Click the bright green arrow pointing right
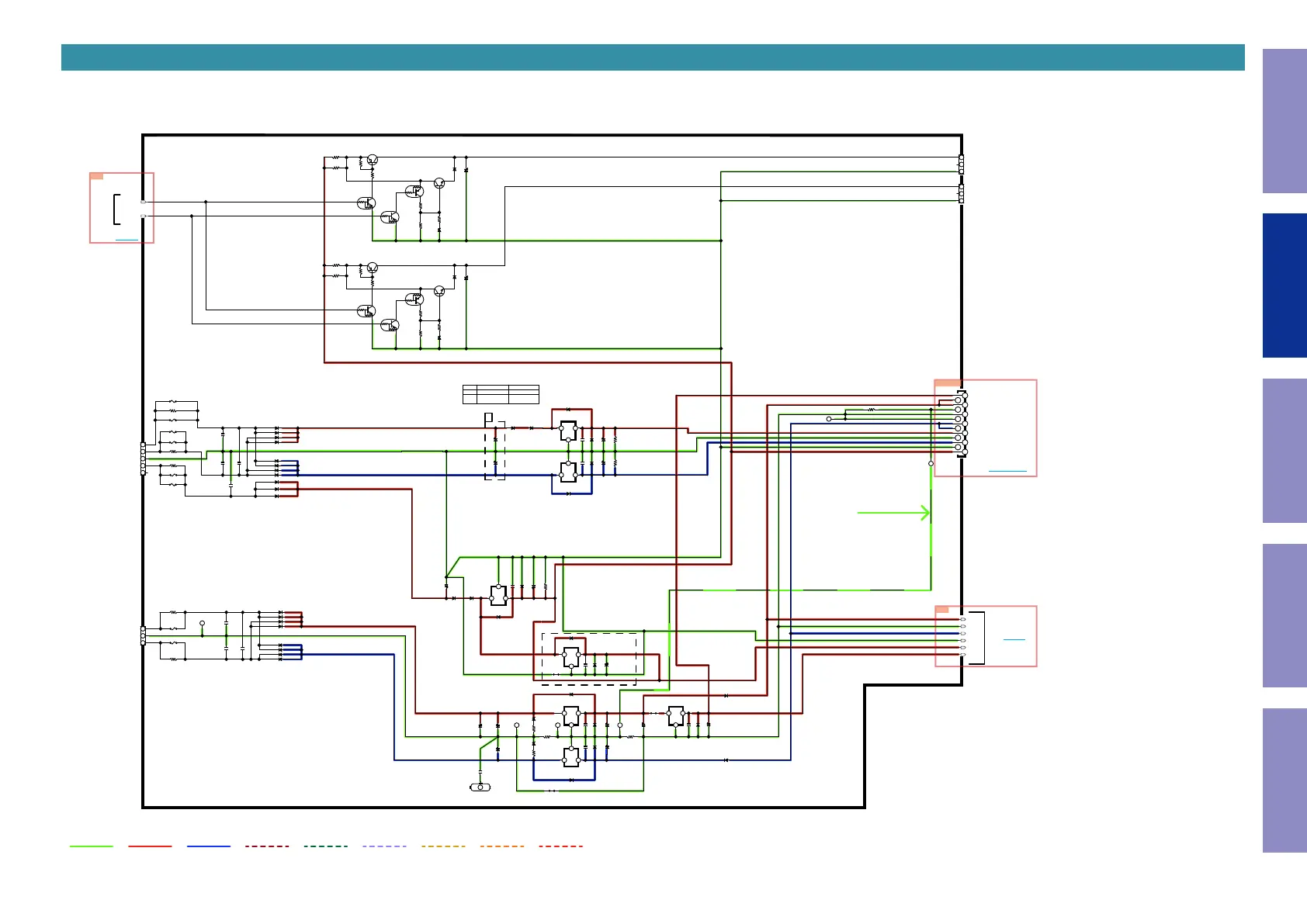The image size is (1307, 924). coord(893,513)
